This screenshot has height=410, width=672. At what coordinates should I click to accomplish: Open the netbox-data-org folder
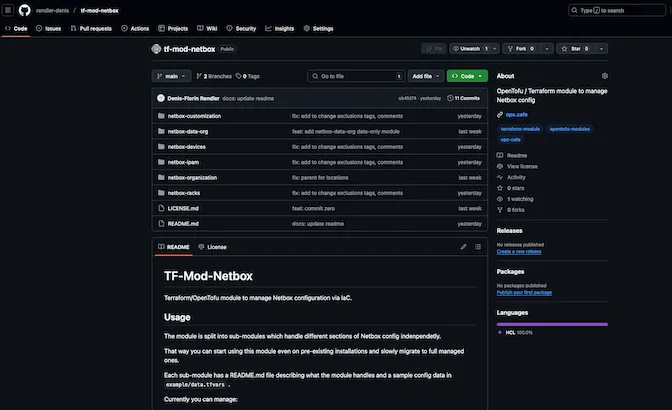[x=188, y=132]
